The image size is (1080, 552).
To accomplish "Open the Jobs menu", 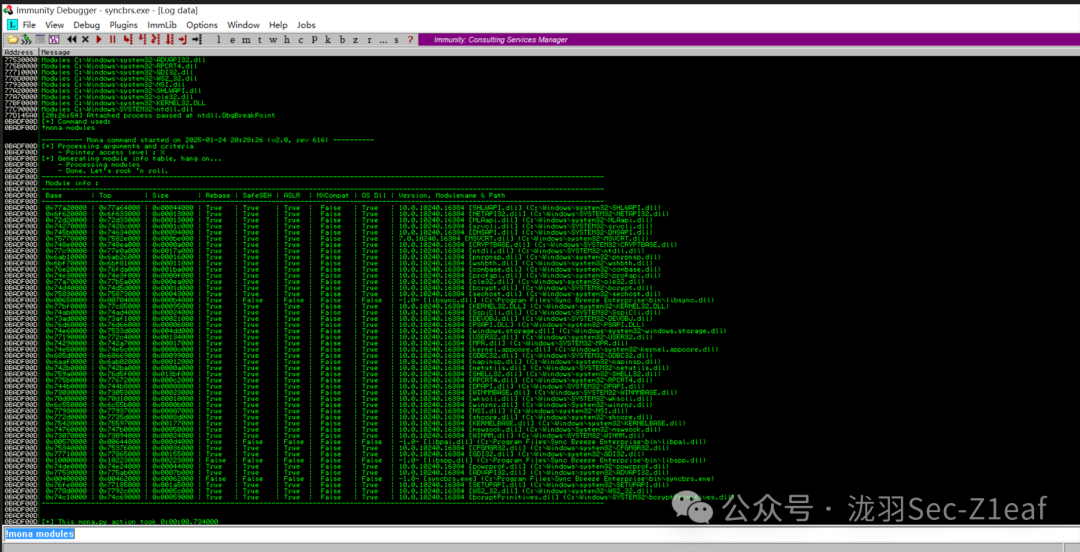I will click(x=306, y=25).
